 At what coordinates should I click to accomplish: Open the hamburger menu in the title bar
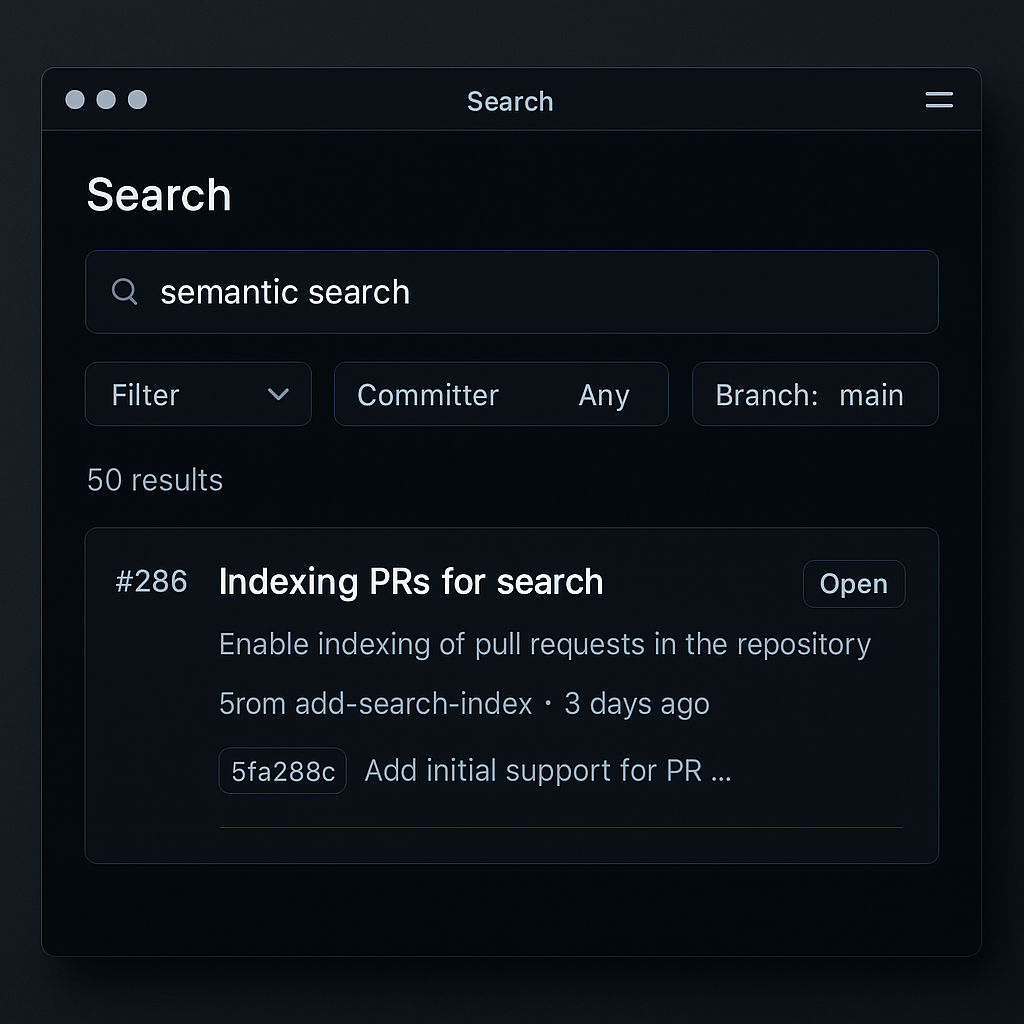[x=938, y=100]
